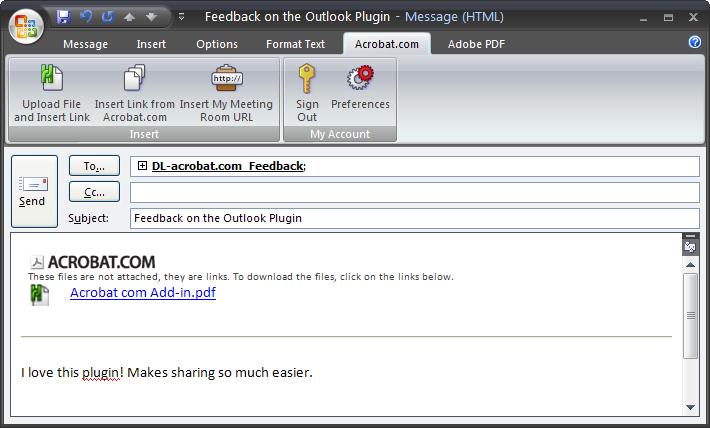710x428 pixels.
Task: Click Upload File and Insert Link
Action: 52,93
